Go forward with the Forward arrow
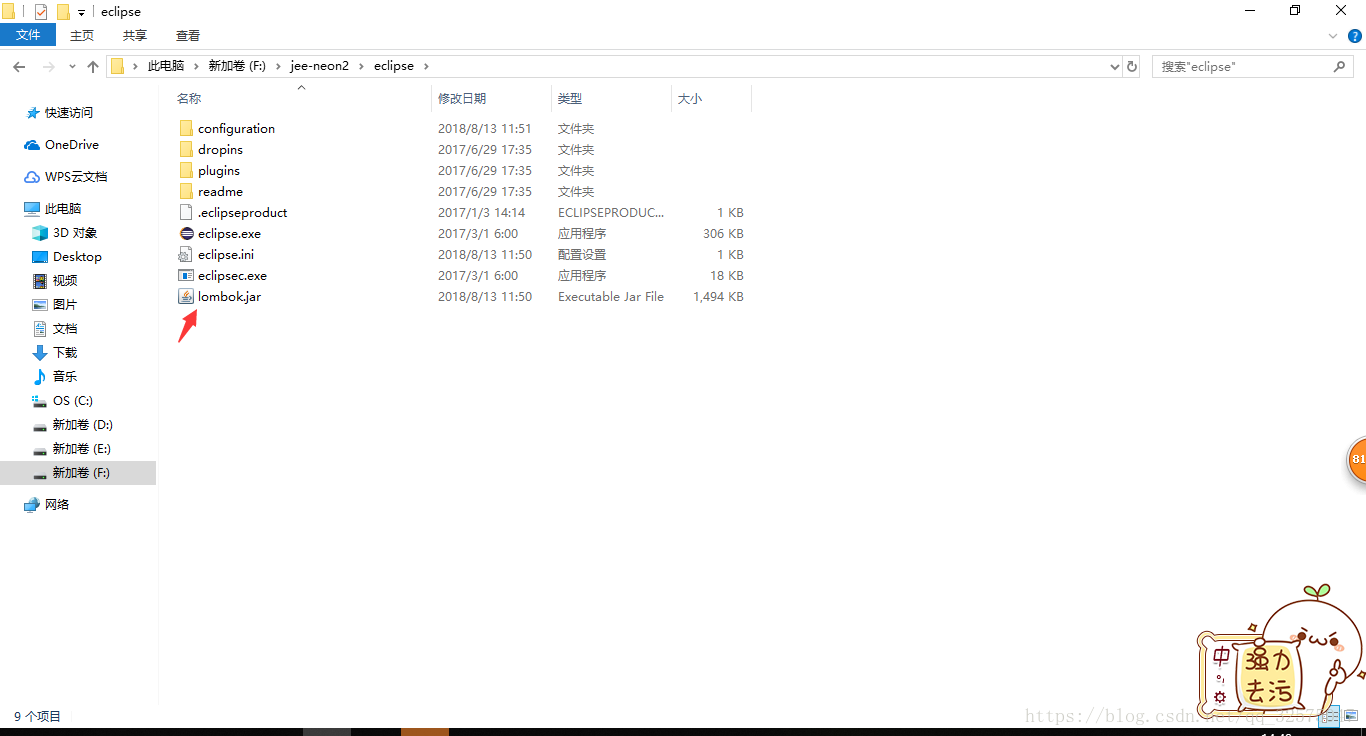Screen dimensions: 1366x736 (x=48, y=67)
